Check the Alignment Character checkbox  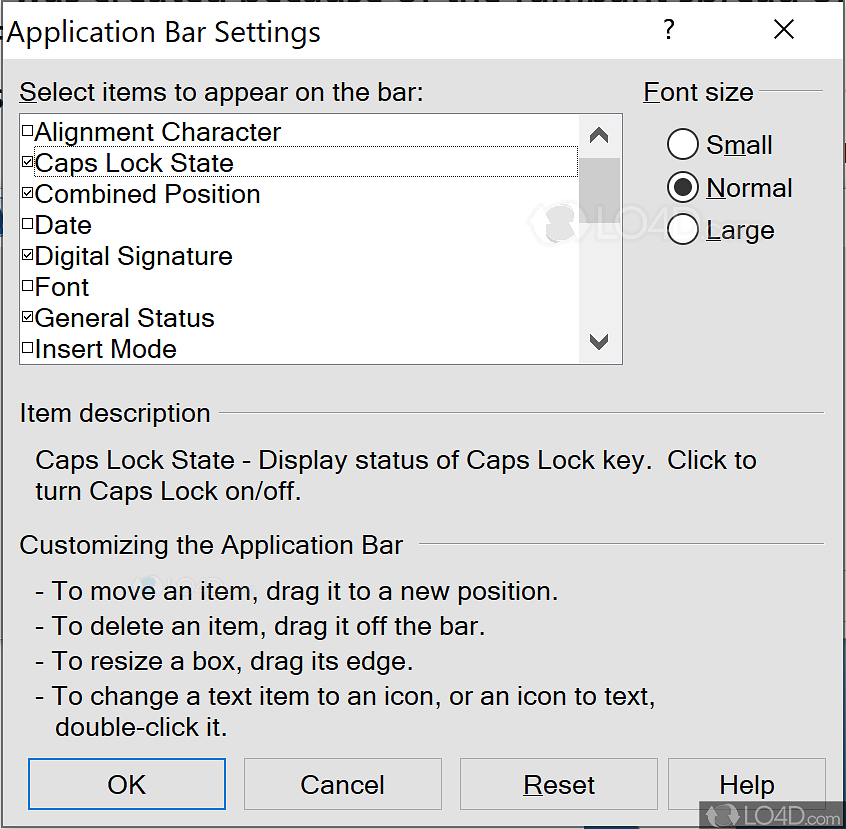coord(28,132)
